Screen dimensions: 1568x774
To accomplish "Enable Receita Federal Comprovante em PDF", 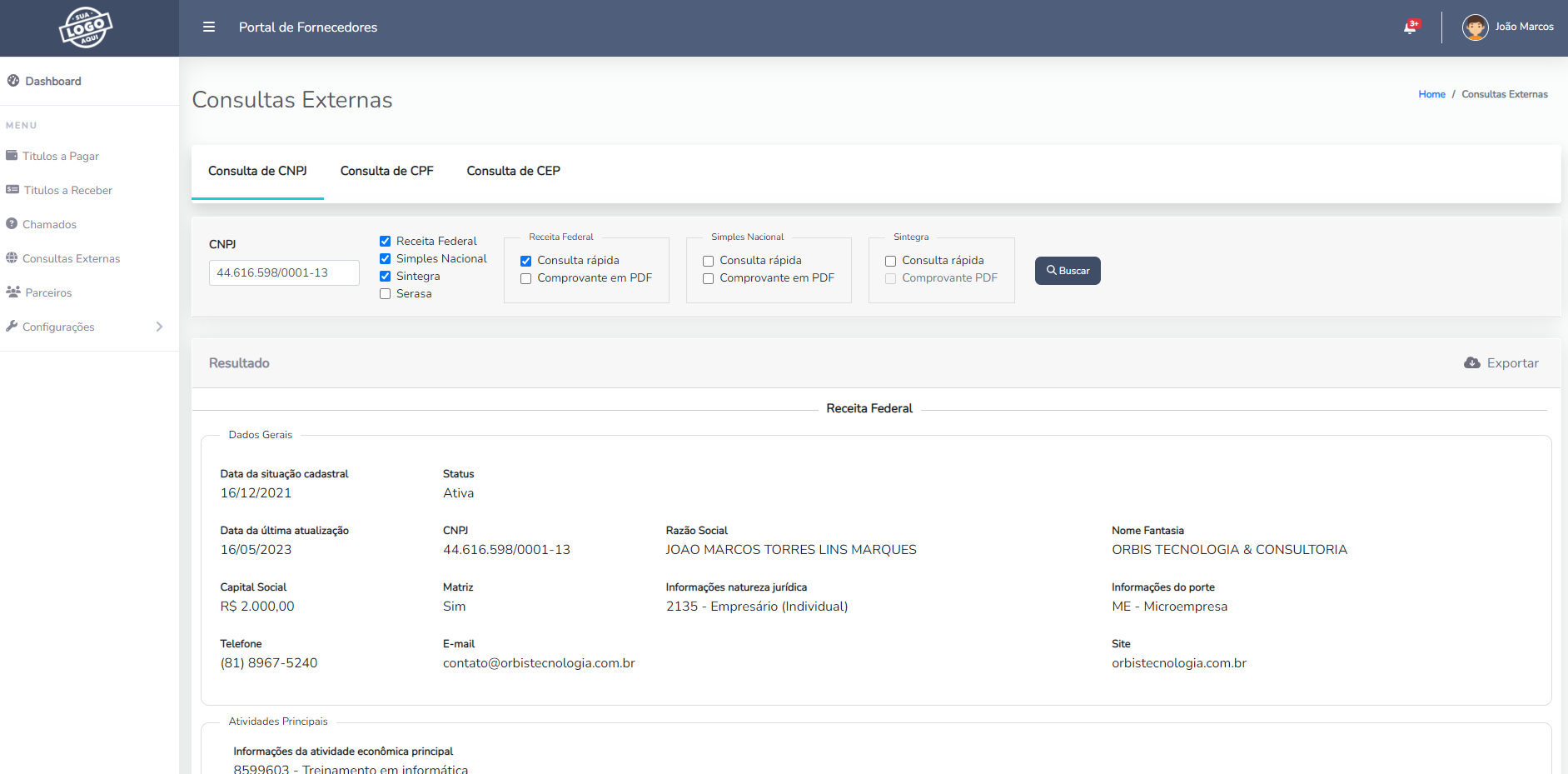I will click(x=525, y=278).
